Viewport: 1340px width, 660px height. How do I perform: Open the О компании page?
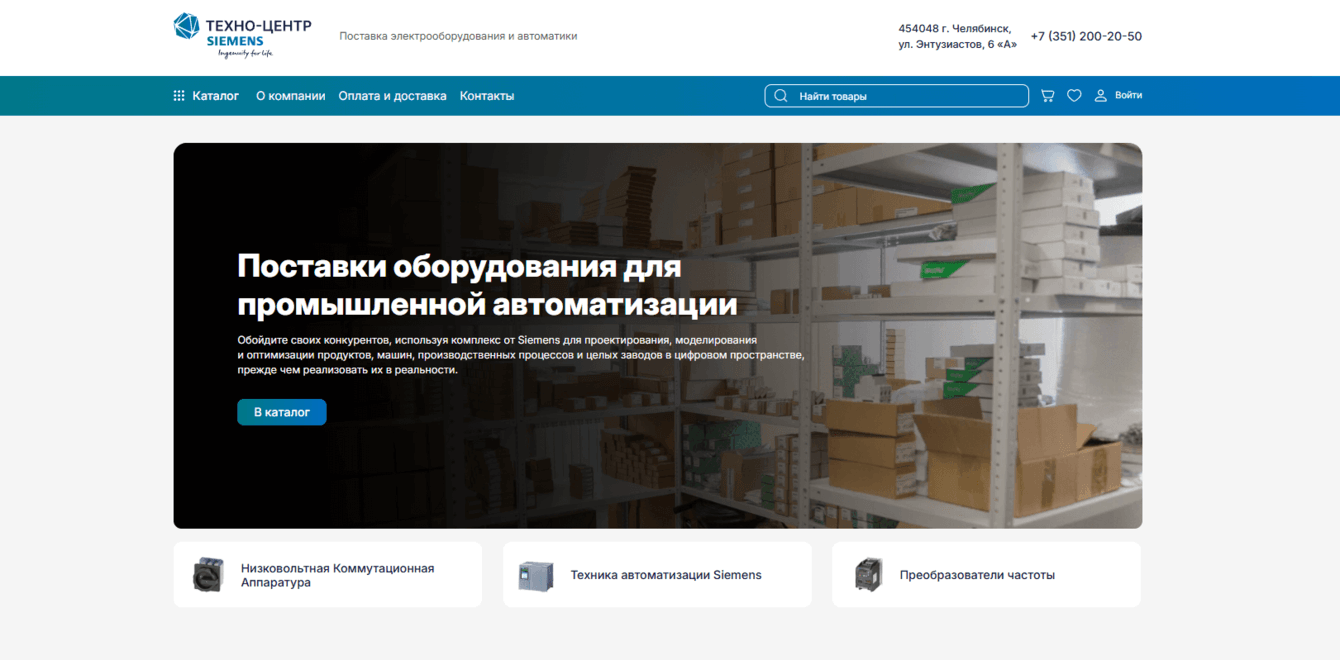click(x=291, y=95)
